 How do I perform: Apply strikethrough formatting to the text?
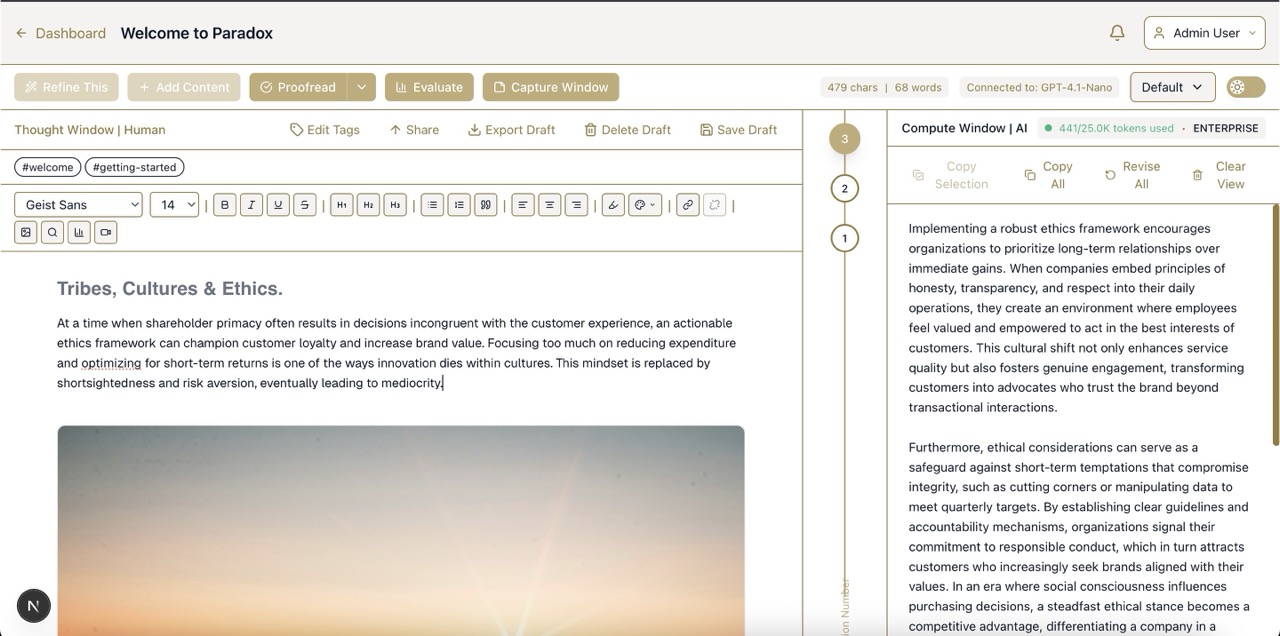(x=305, y=205)
